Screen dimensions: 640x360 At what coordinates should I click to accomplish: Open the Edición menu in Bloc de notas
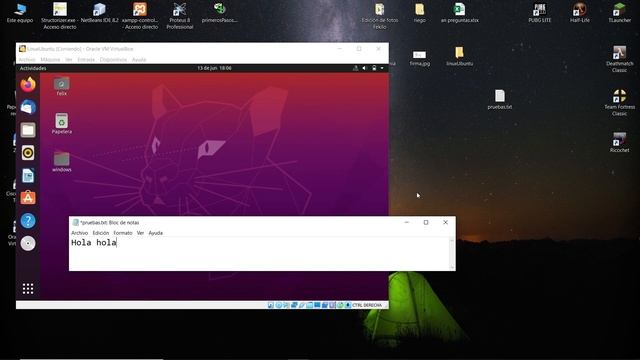tap(101, 233)
